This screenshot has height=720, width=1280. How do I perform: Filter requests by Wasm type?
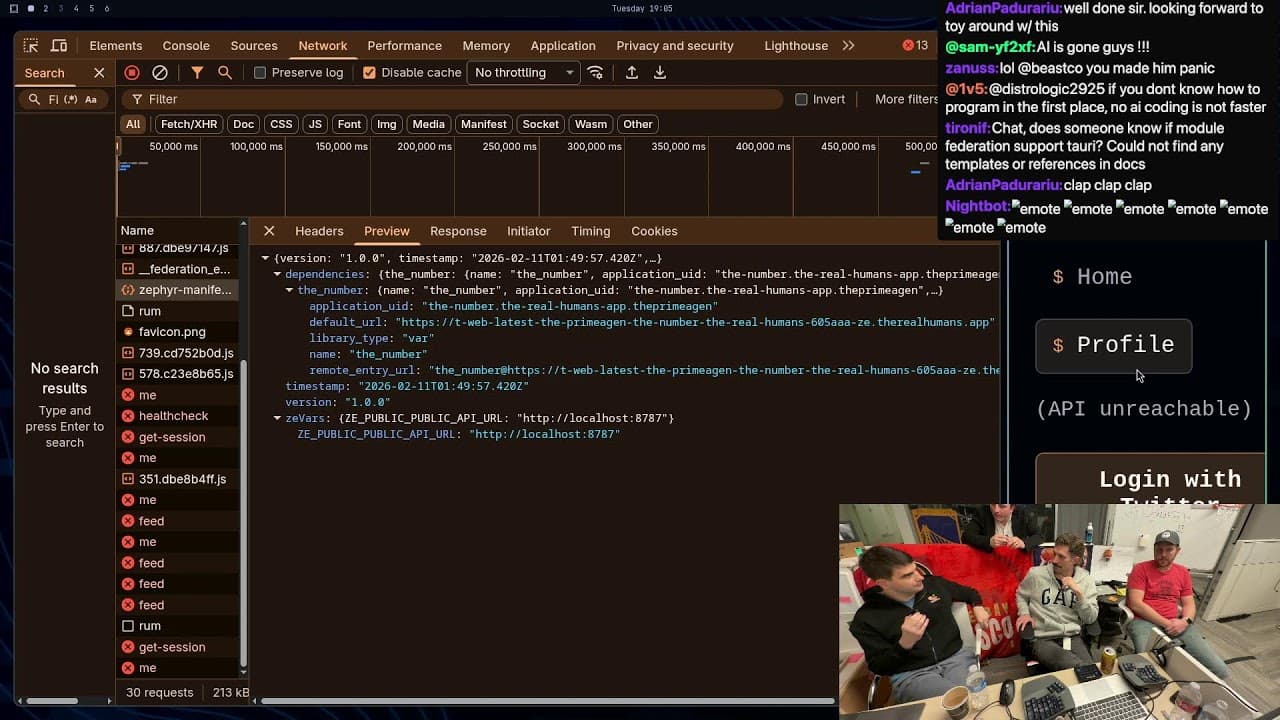coord(591,124)
